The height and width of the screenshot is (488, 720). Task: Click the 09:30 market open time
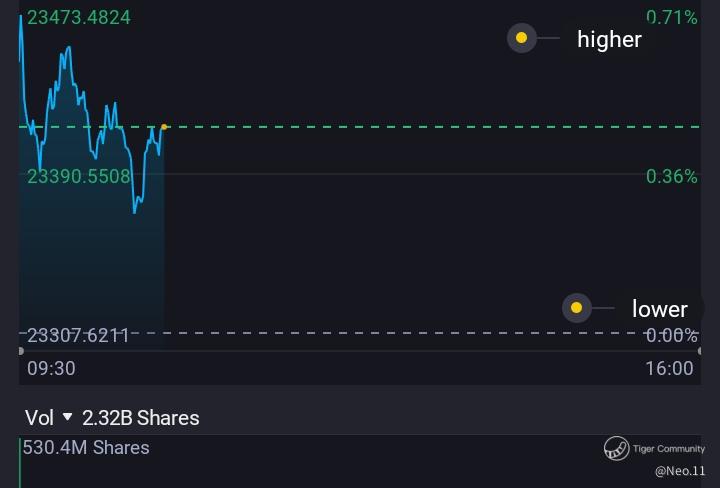(x=51, y=368)
